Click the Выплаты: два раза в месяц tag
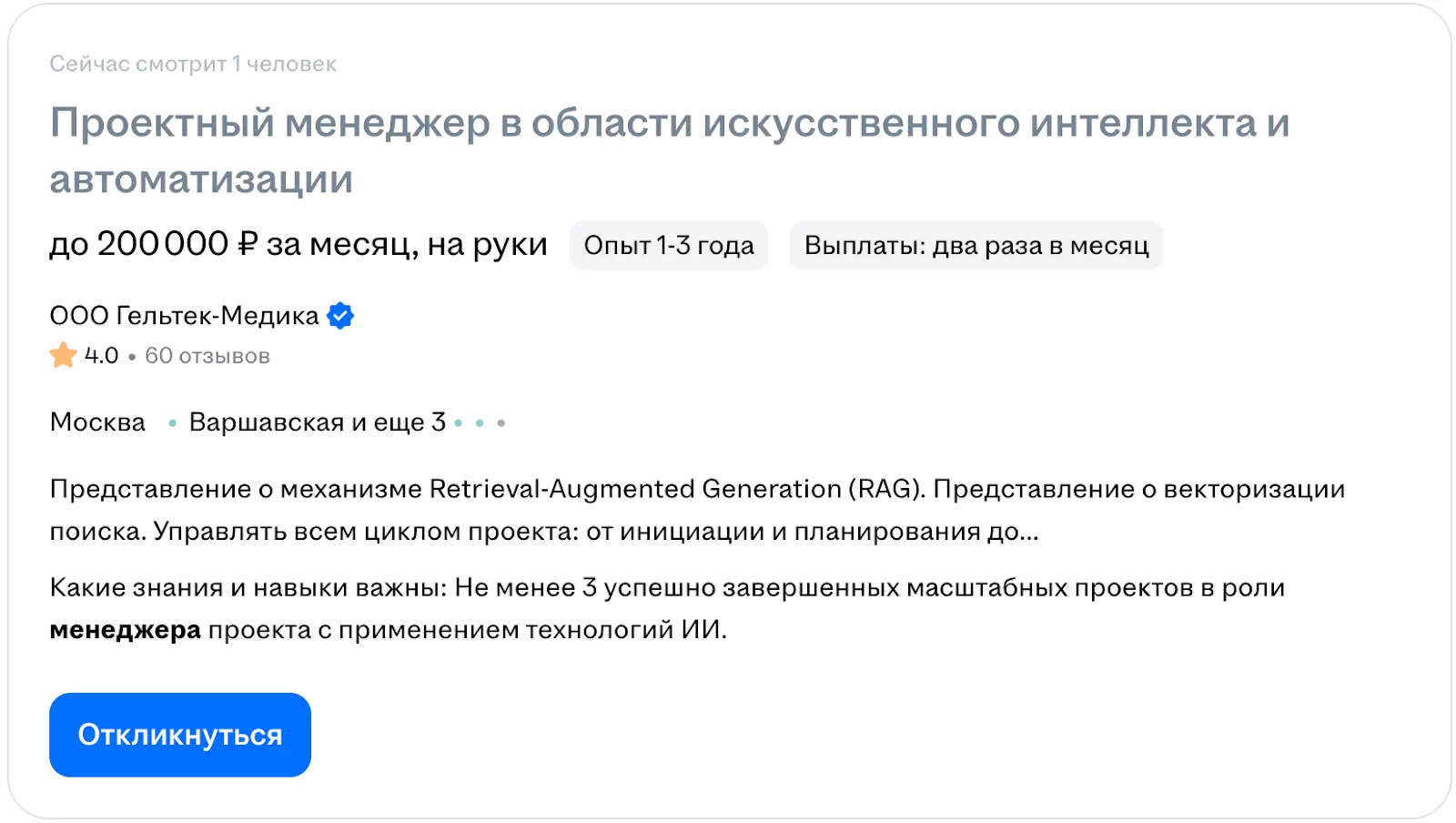This screenshot has height=823, width=1456. pyautogui.click(x=976, y=246)
